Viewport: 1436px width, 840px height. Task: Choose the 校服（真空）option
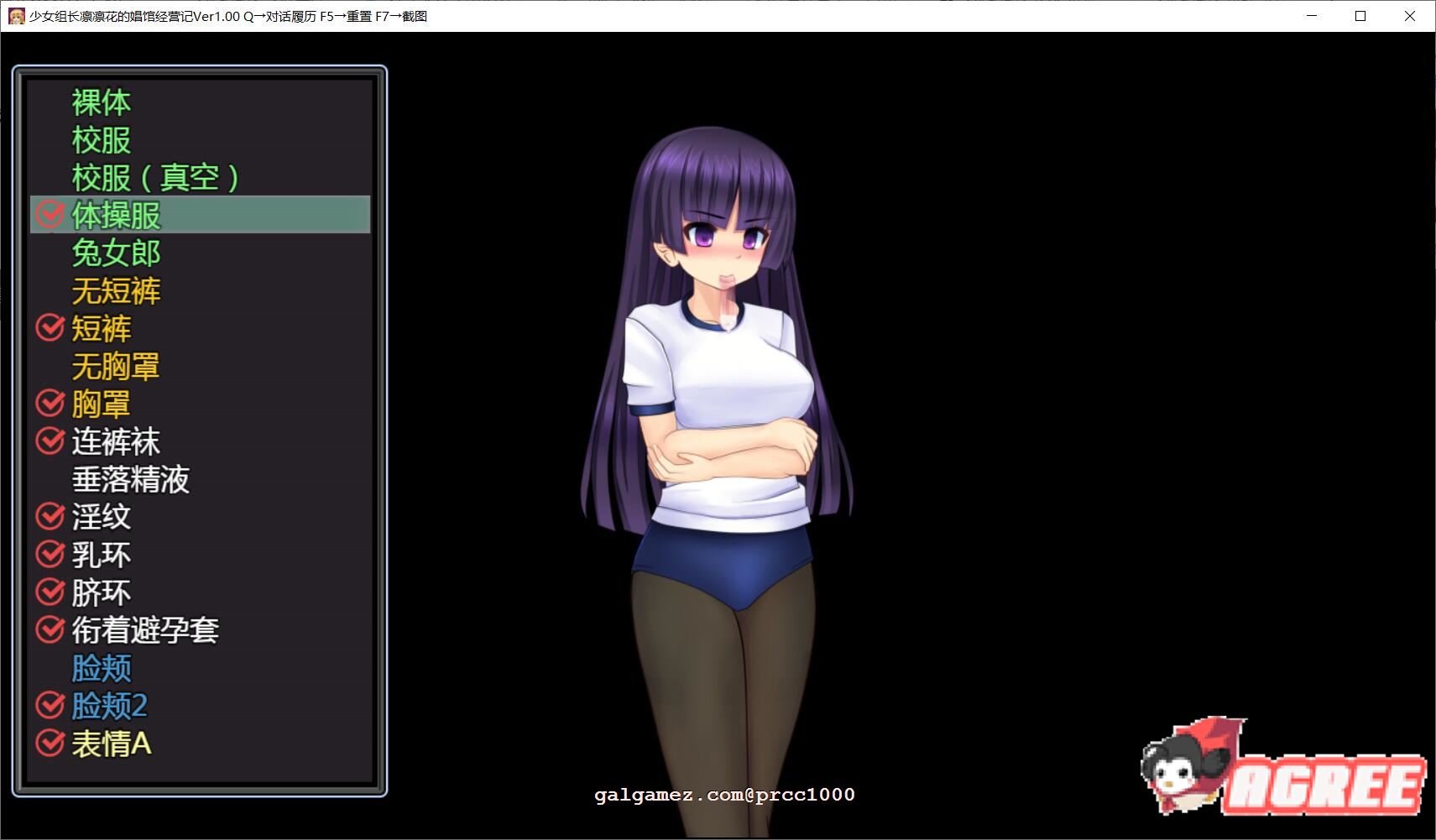click(x=154, y=177)
